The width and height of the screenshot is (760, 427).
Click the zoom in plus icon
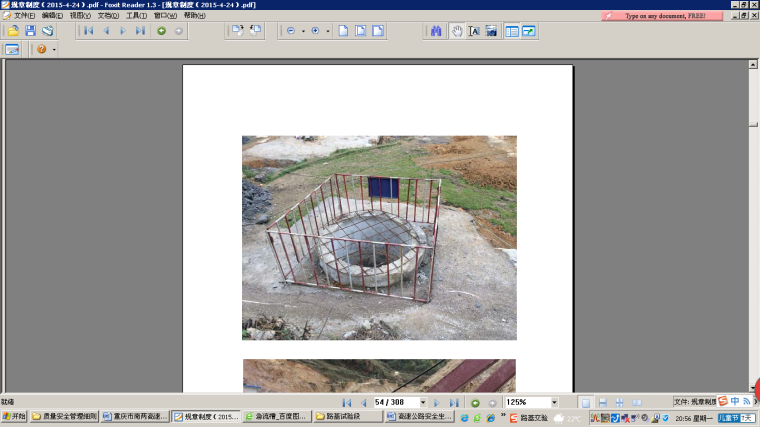point(316,31)
